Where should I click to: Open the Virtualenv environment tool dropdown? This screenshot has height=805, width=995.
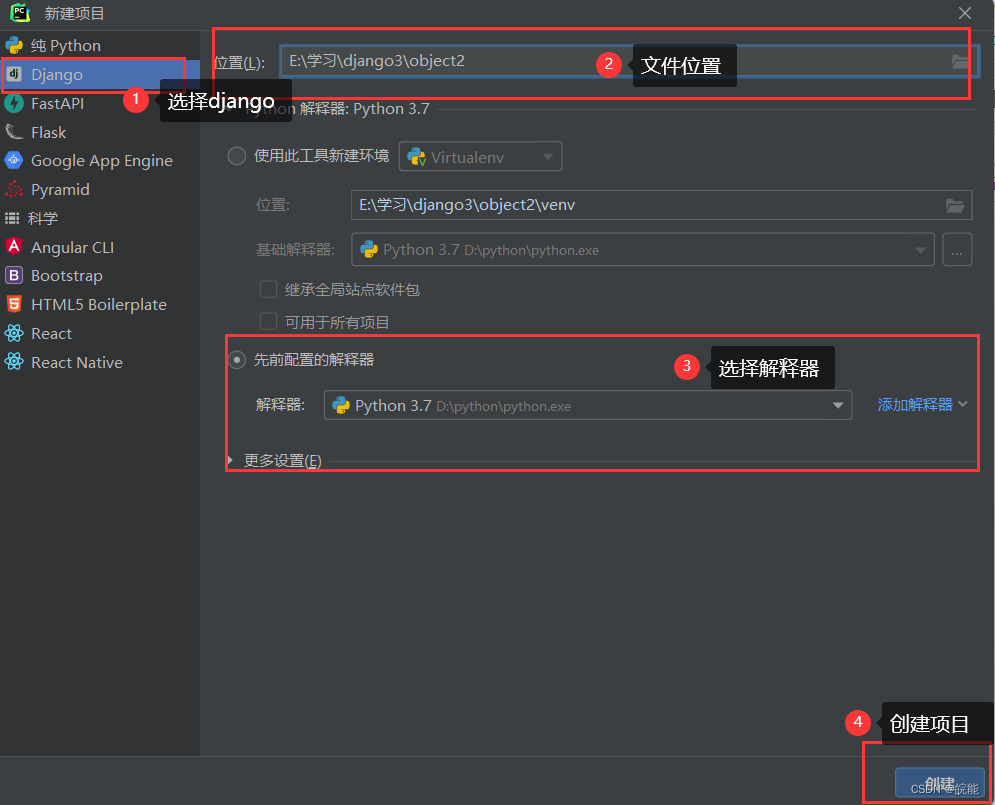[480, 157]
